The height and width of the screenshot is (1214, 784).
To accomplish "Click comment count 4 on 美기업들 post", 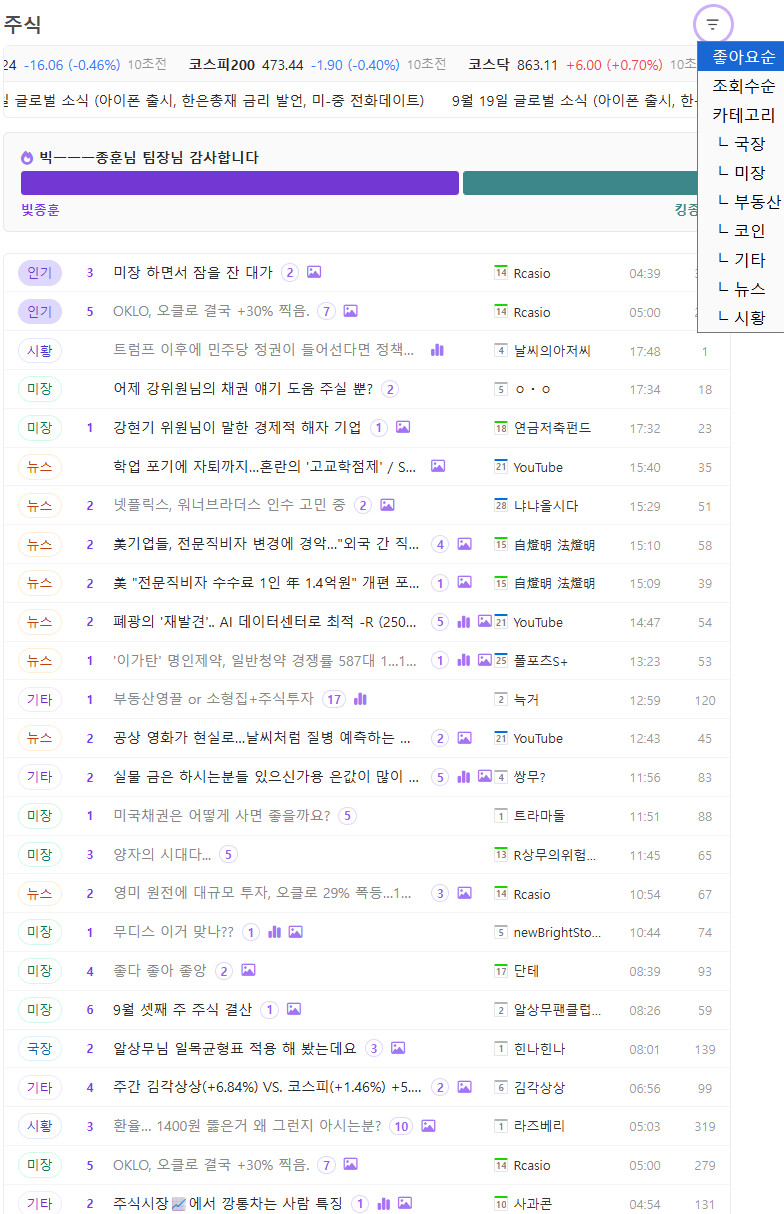I will [x=440, y=544].
